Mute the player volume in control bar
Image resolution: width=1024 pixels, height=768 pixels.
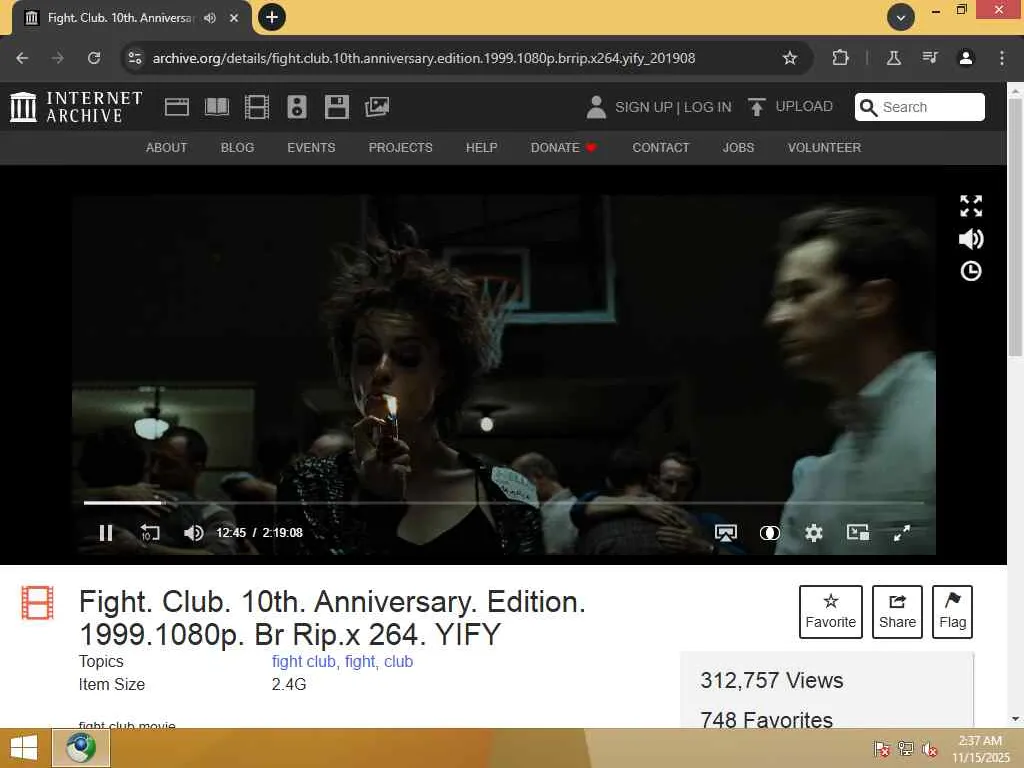[193, 533]
